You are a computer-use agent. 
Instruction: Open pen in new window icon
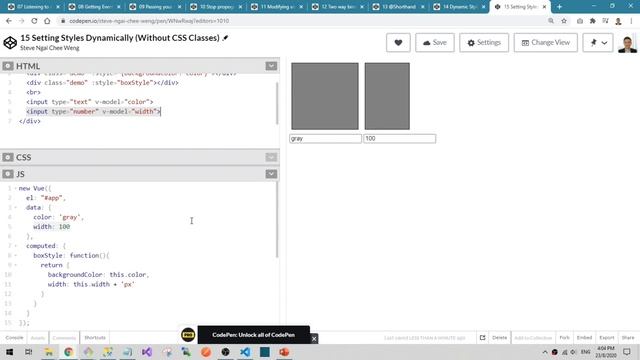pyautogui.click(x=482, y=338)
